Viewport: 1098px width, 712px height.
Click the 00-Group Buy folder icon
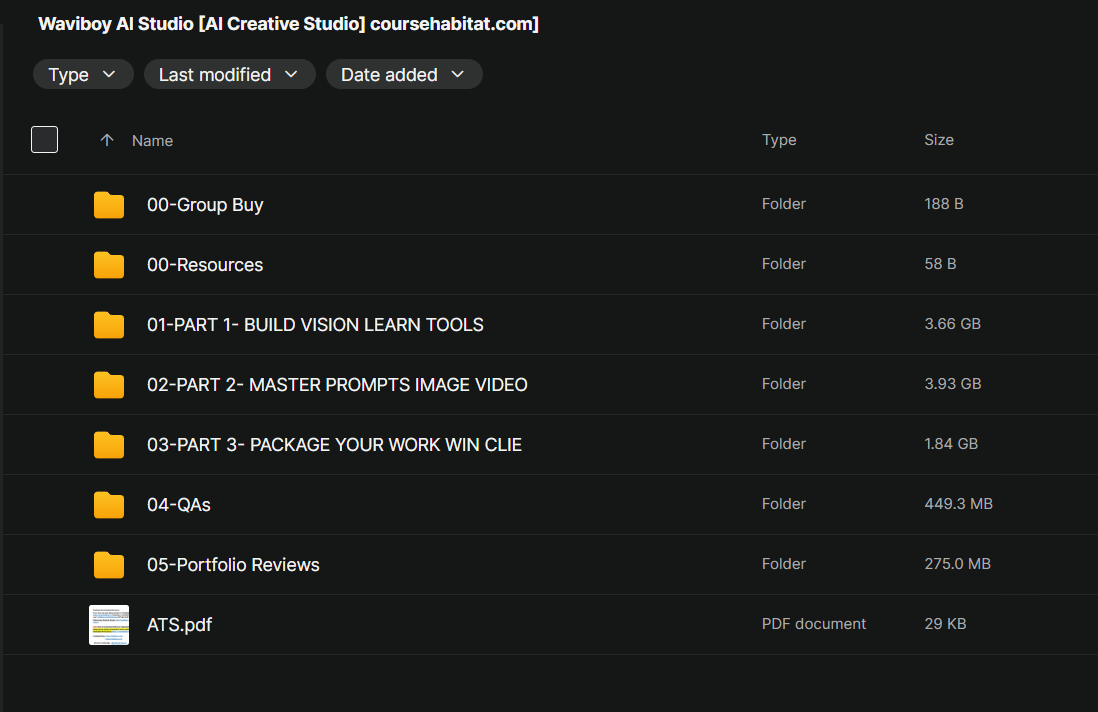[109, 205]
